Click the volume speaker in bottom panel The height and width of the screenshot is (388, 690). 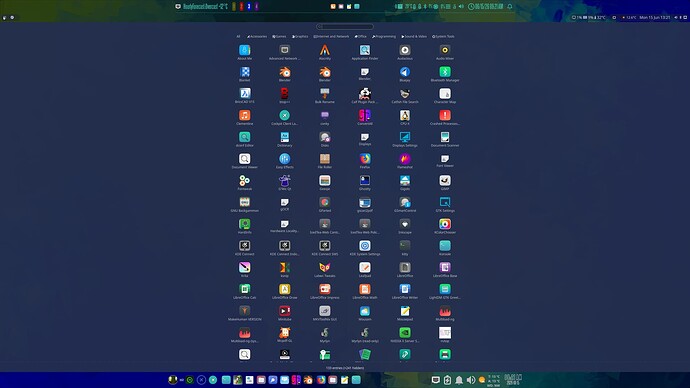tap(470, 380)
